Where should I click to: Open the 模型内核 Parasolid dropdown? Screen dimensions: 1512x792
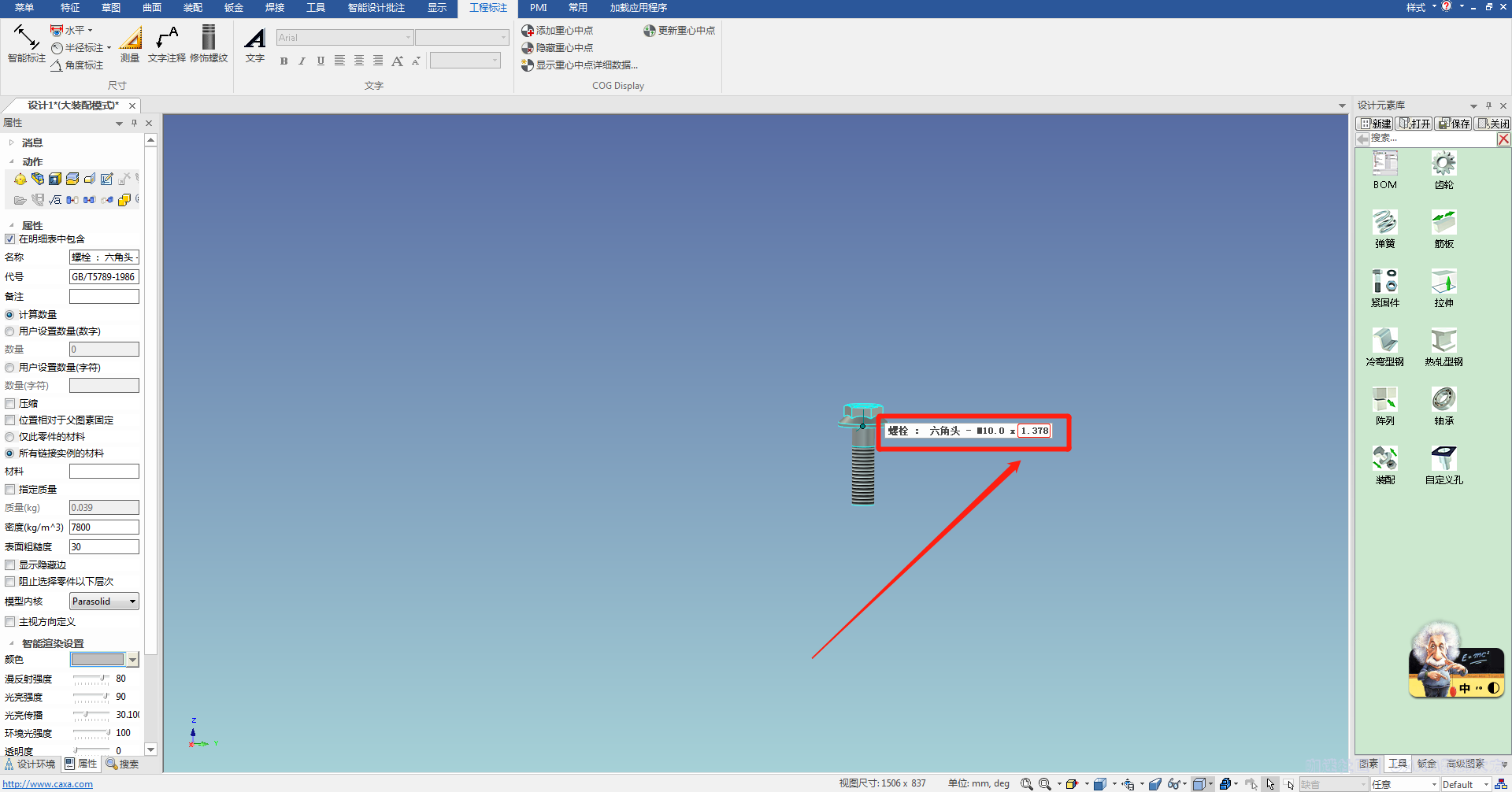[x=104, y=601]
